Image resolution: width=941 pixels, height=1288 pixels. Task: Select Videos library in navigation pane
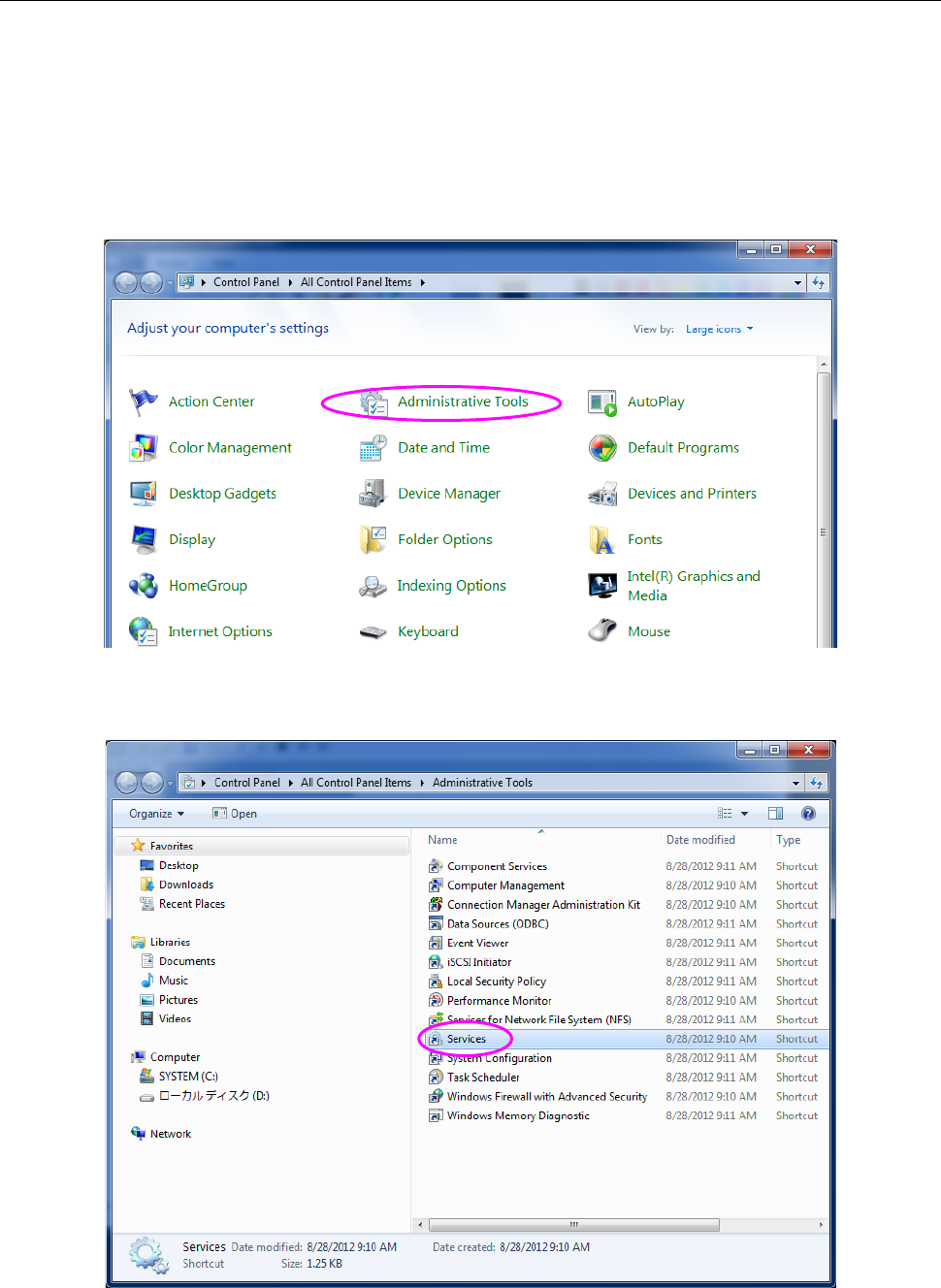pyautogui.click(x=175, y=1018)
